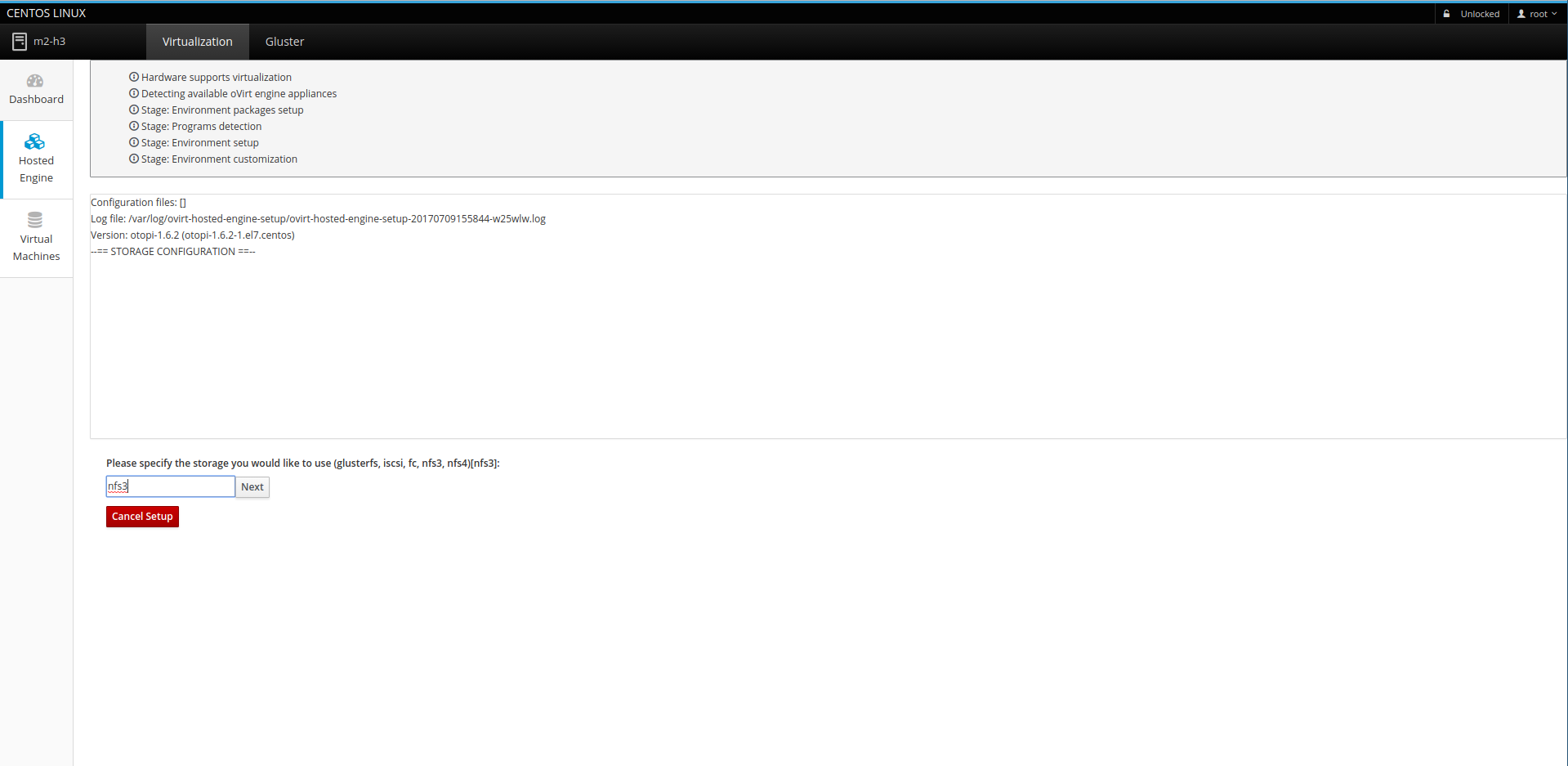This screenshot has height=766, width=1568.
Task: Click info icon beside Stage: Environment setup
Action: (x=134, y=142)
